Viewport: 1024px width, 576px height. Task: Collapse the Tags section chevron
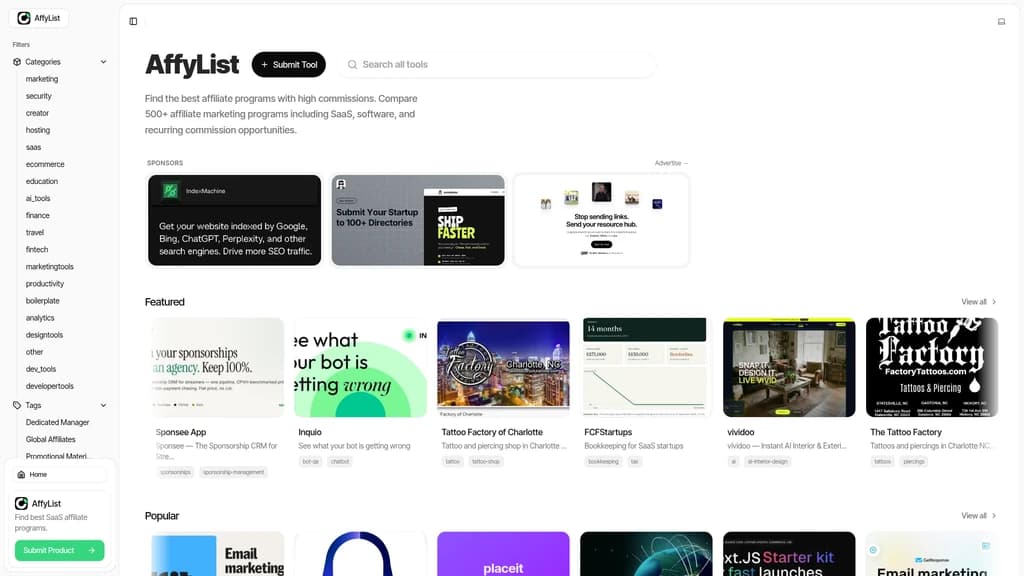103,406
